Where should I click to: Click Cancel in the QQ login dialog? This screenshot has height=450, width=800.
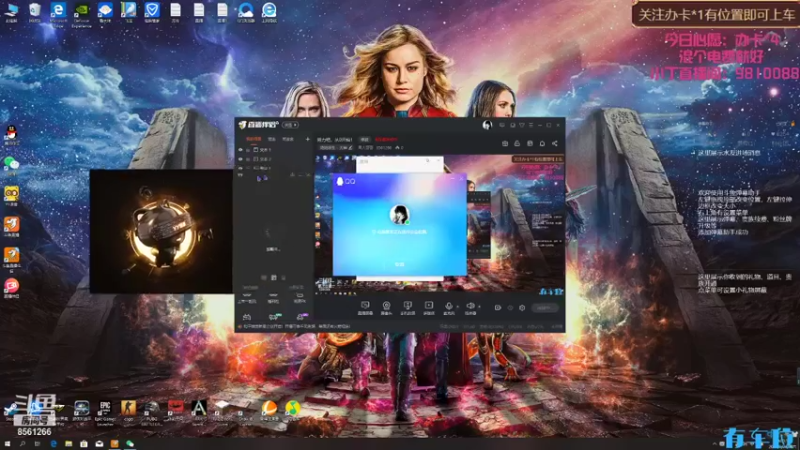tap(399, 264)
